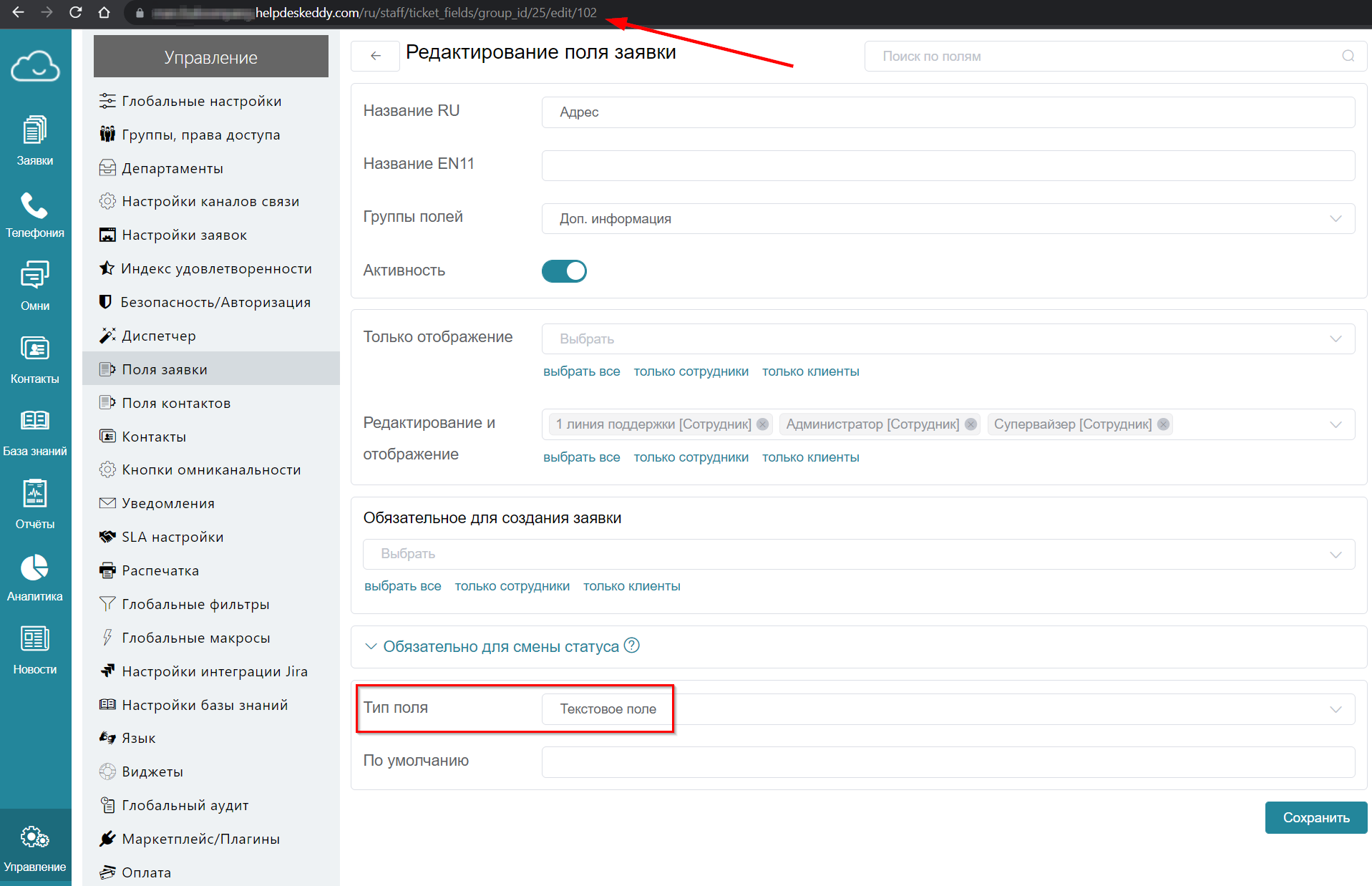The height and width of the screenshot is (886, 1372).
Task: Open Контакты sidebar section
Action: pos(35,360)
